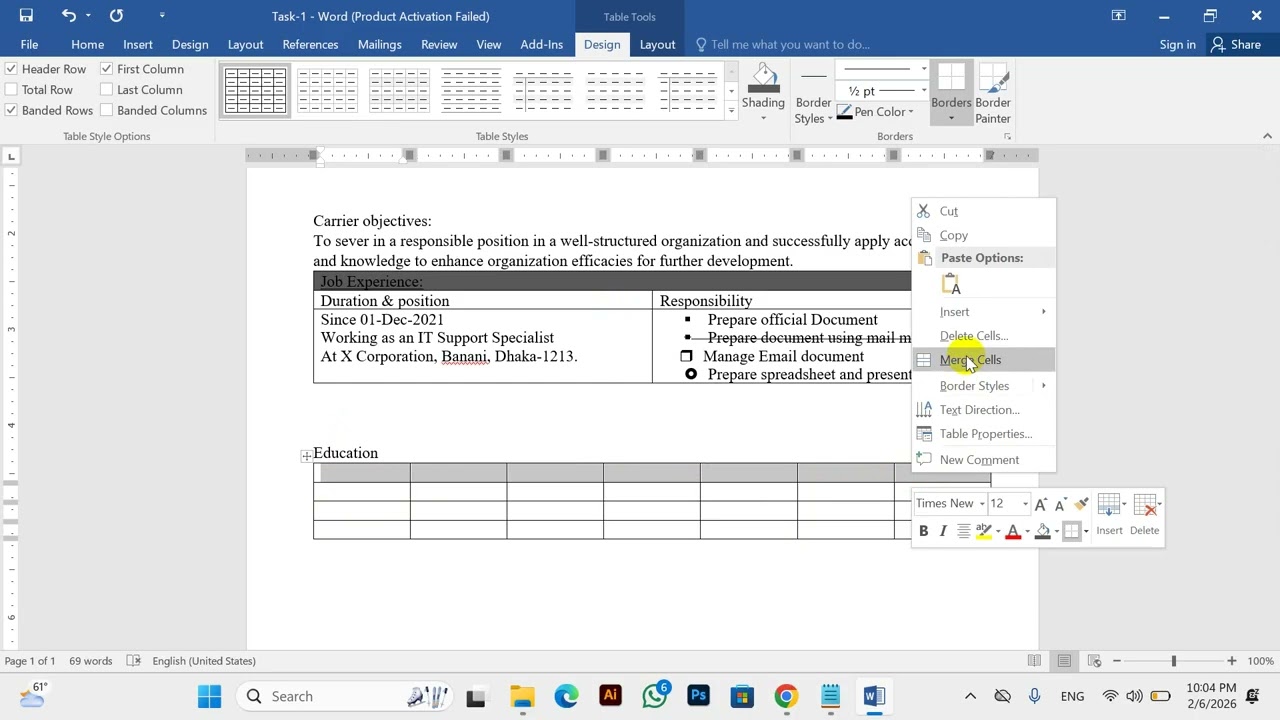Open the Table Tools Layout tab
Image resolution: width=1280 pixels, height=720 pixels.
coord(657,44)
